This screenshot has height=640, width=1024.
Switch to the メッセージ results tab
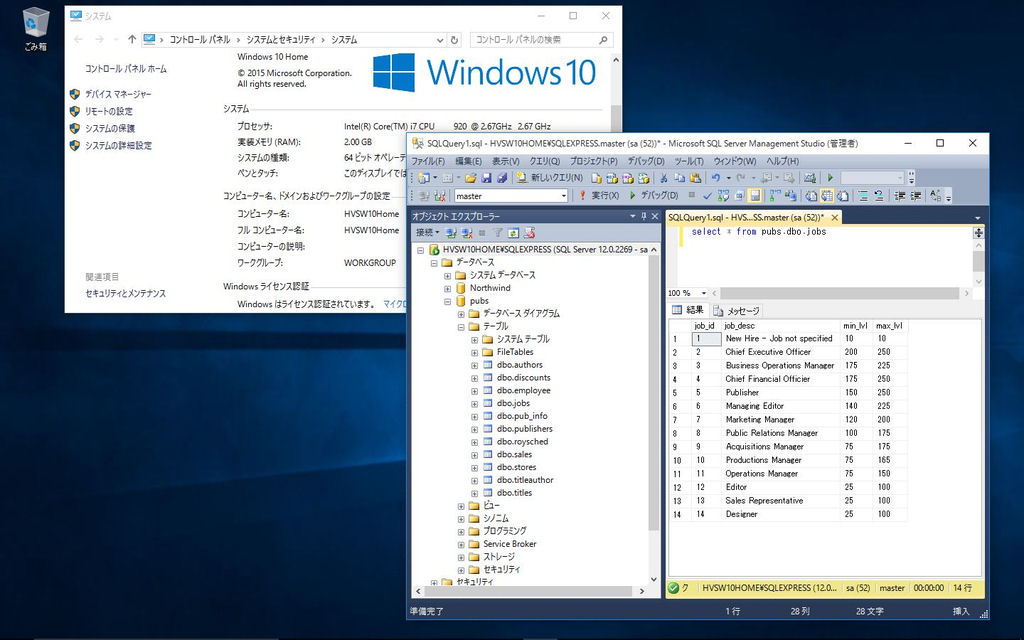[x=737, y=311]
